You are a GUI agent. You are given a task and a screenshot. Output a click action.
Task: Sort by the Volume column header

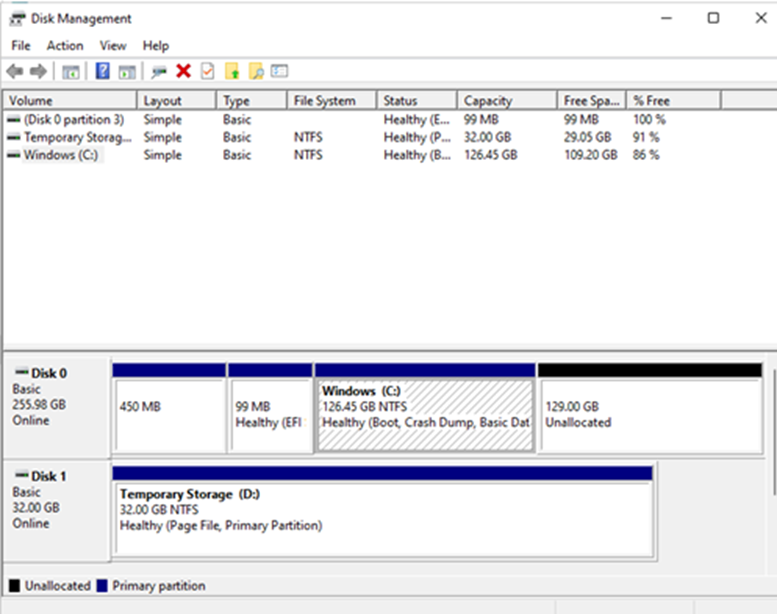coord(70,101)
